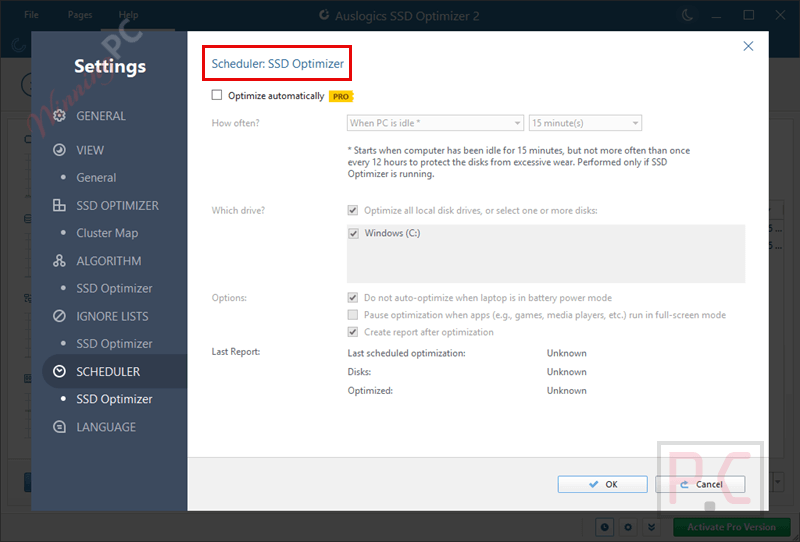This screenshot has height=542, width=800.
Task: Click the scheduler clock icon in bottom bar
Action: [605, 527]
